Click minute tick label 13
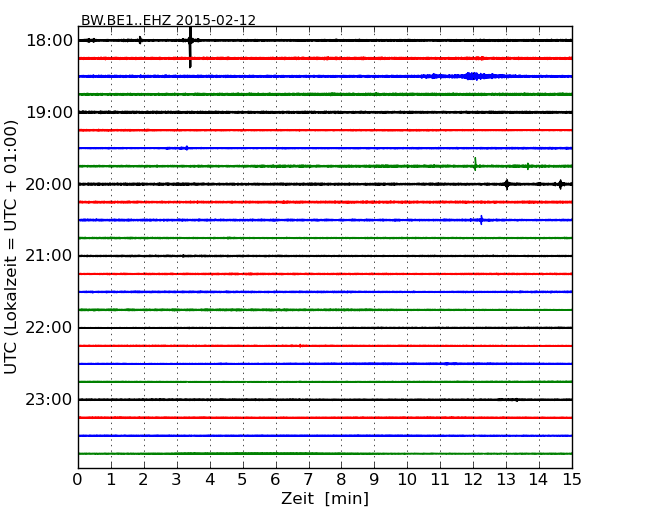Screen dimensions: 650x520 (x=506, y=480)
